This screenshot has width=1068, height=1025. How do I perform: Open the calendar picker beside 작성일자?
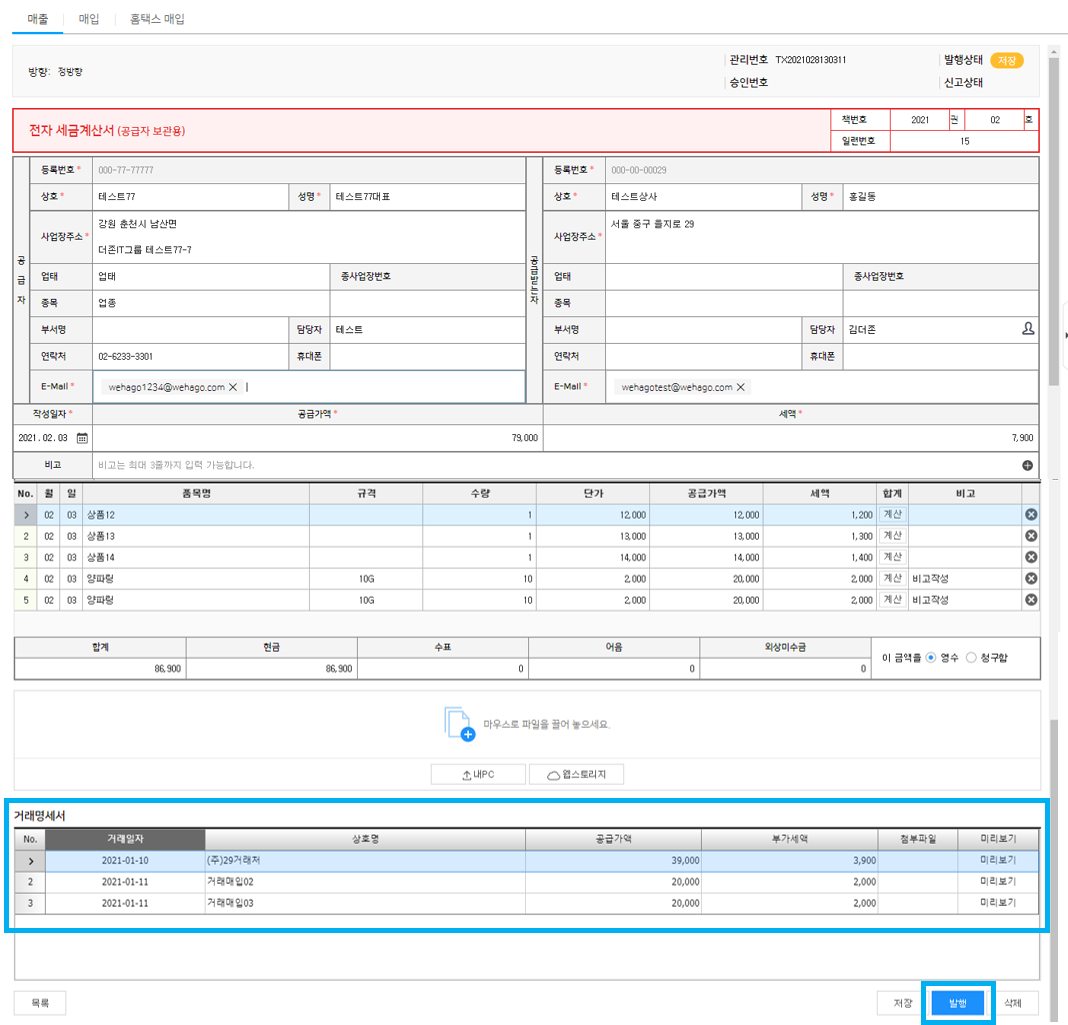coord(83,438)
